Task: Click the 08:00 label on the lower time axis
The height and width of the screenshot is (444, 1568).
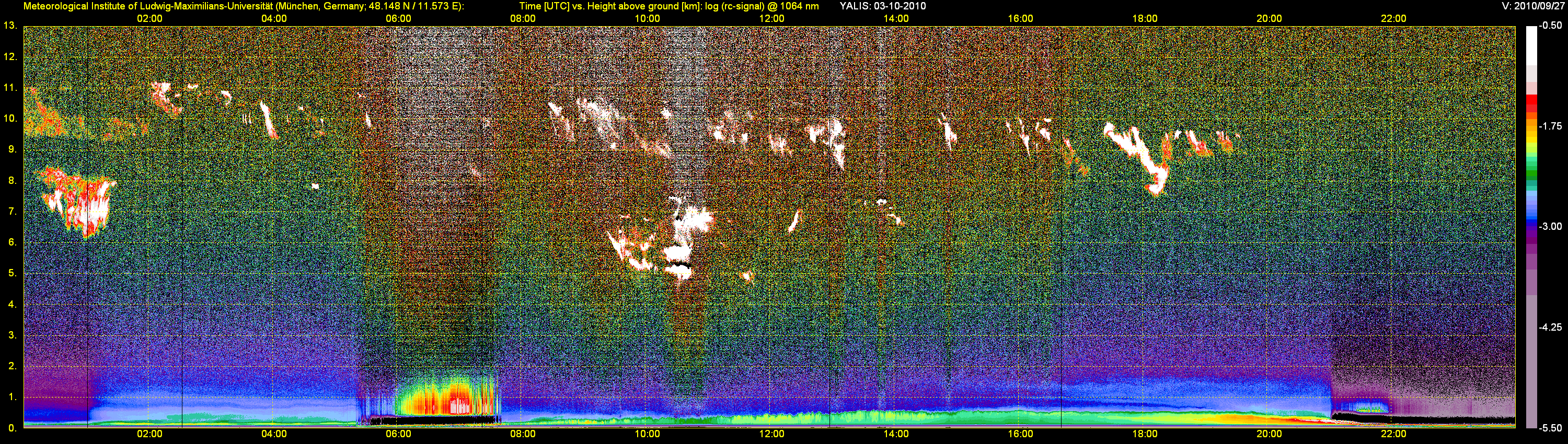Action: [x=523, y=434]
